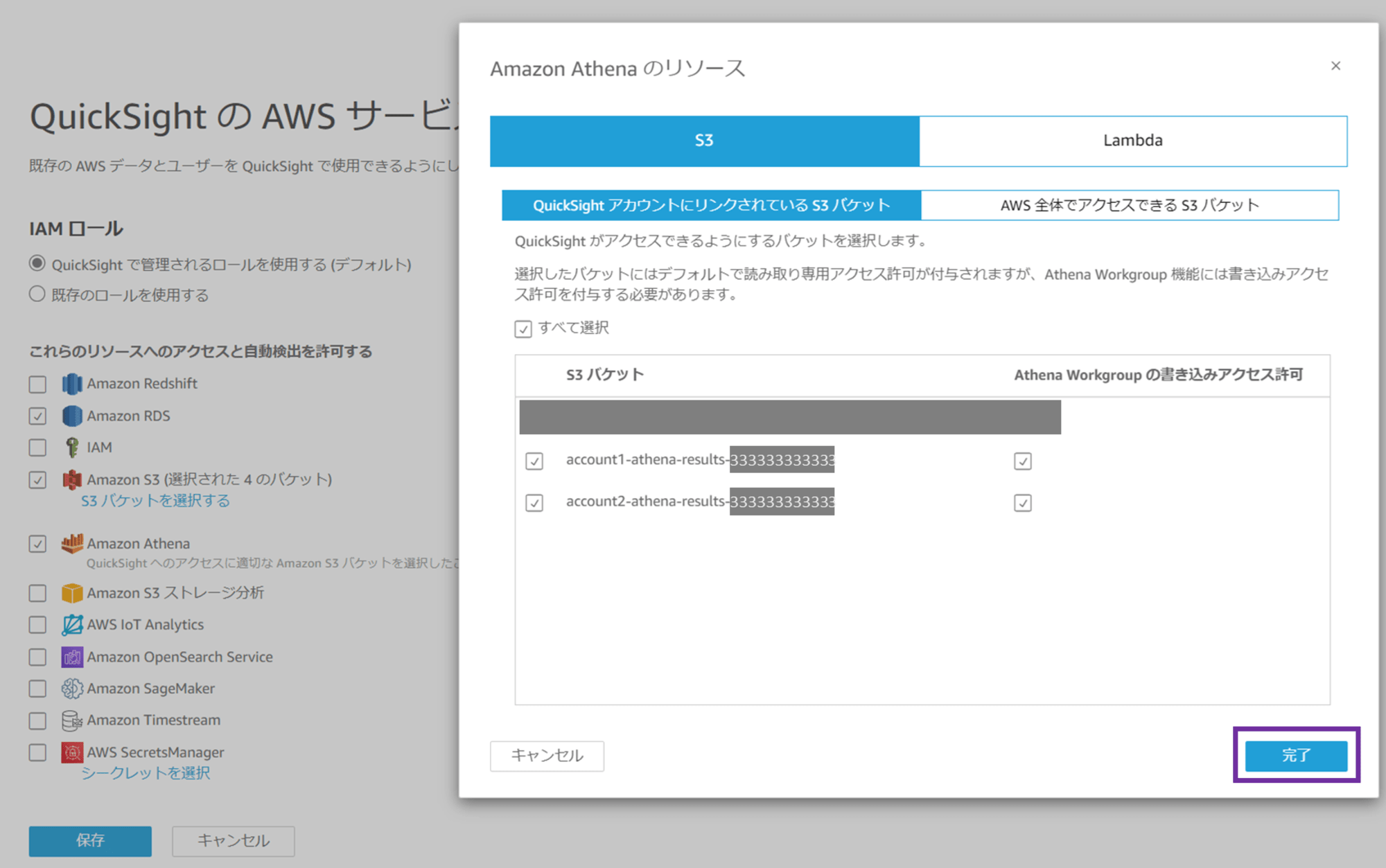Click the S3 バケット column header
This screenshot has width=1386, height=868.
pyautogui.click(x=605, y=375)
